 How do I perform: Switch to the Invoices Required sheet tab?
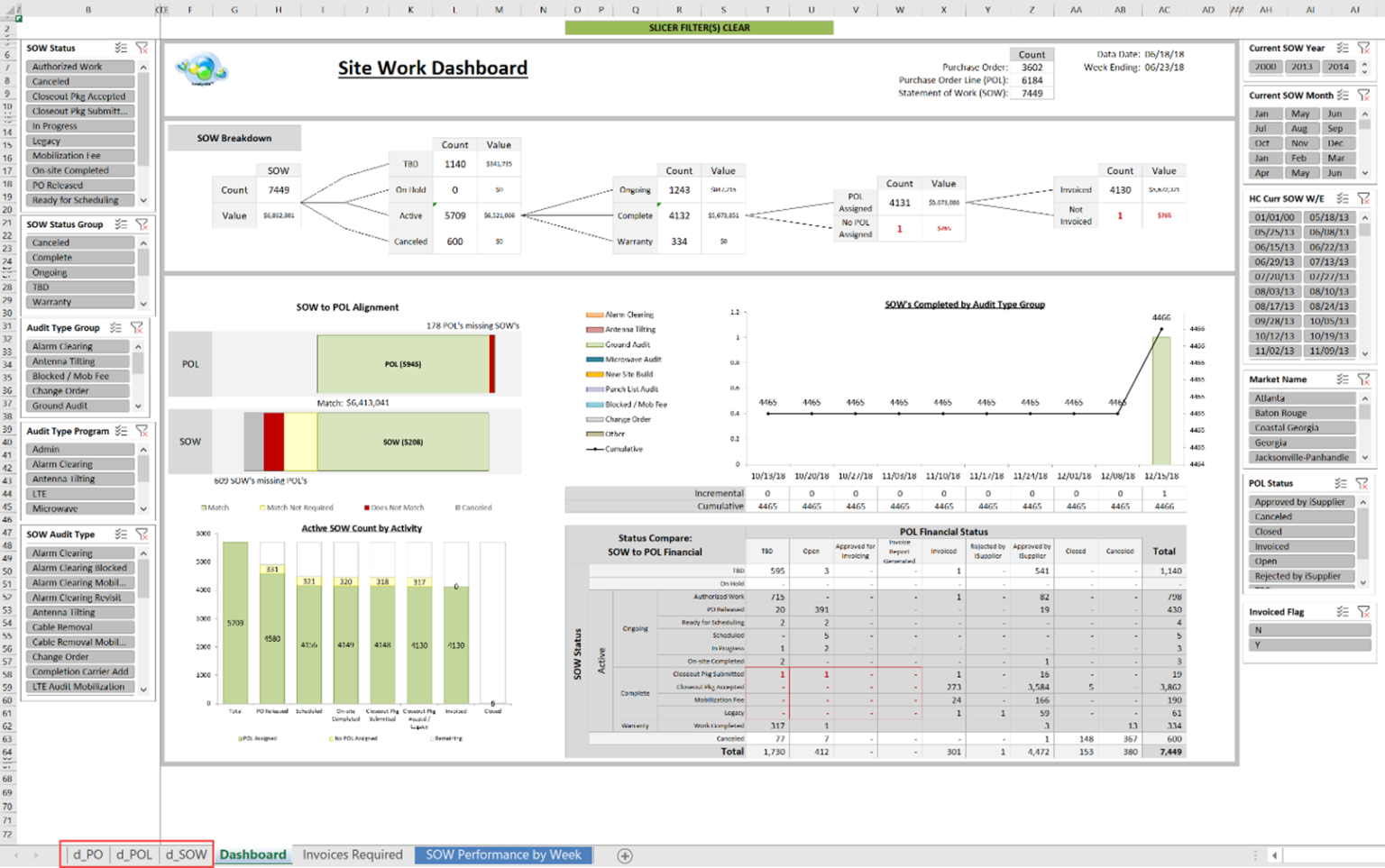point(353,854)
